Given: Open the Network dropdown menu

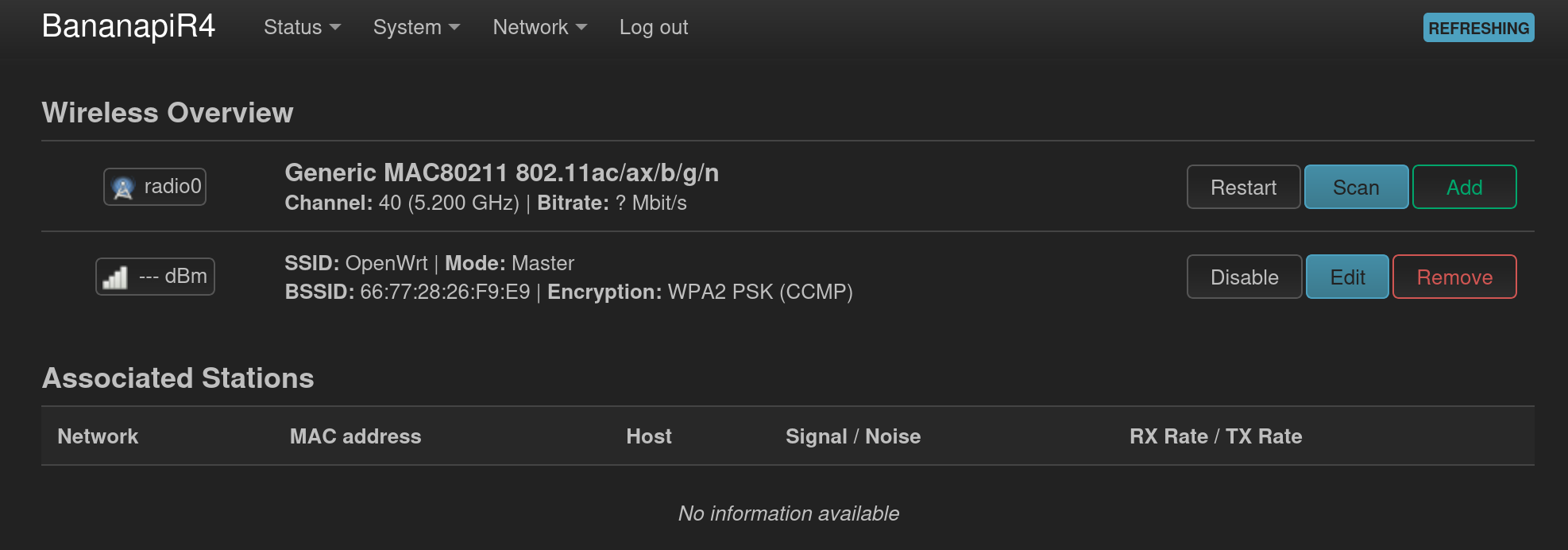Looking at the screenshot, I should 539,27.
